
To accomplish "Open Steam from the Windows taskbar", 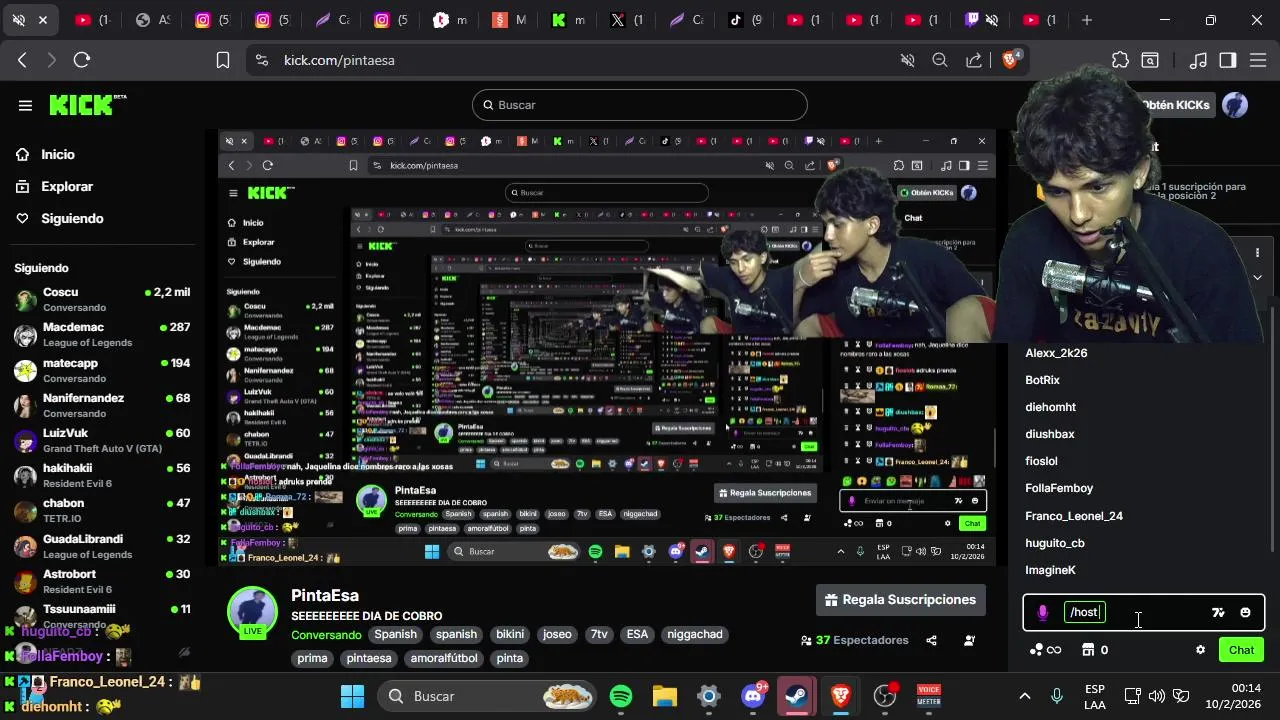I will point(797,696).
